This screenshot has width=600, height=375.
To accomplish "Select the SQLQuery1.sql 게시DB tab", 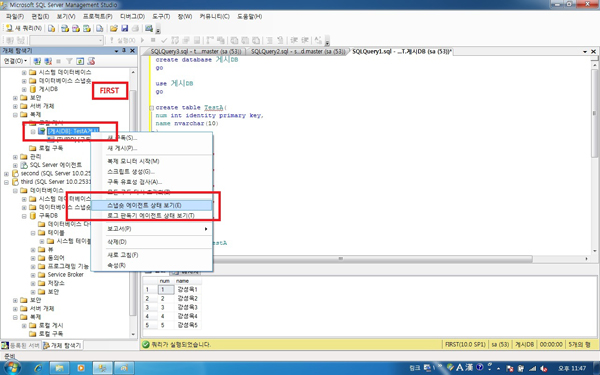I will pyautogui.click(x=401, y=51).
